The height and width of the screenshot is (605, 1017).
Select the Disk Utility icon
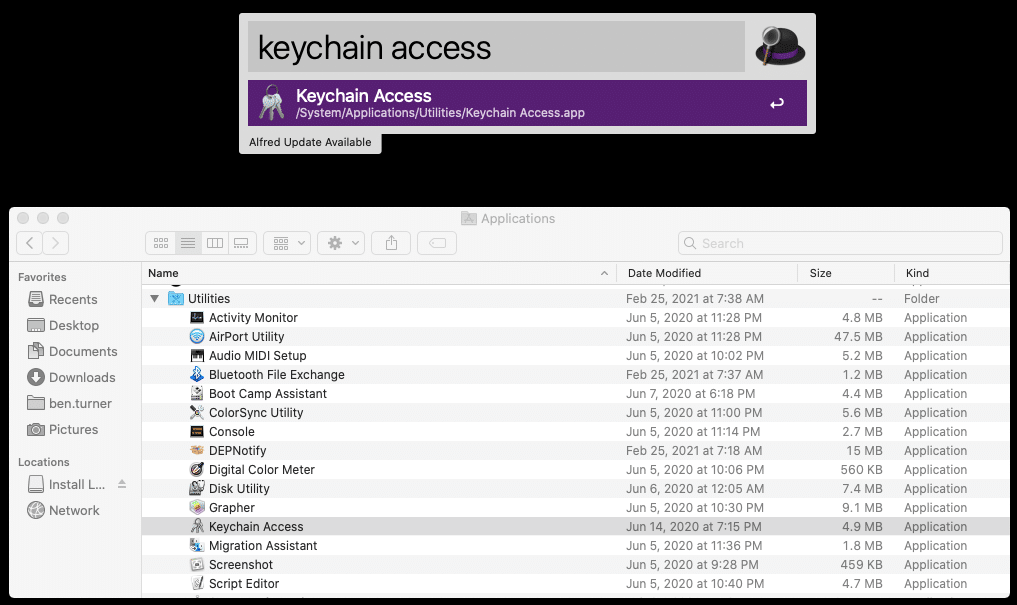pos(197,488)
